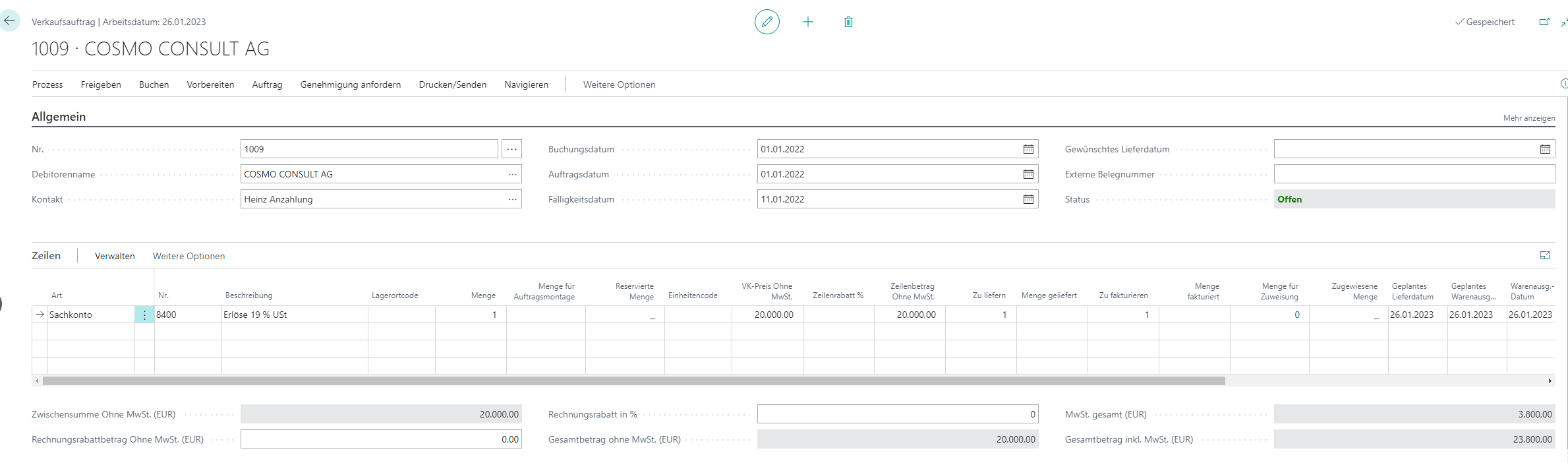Click the horizontal scrollbar of the lines grid
1568x463 pixels.
tap(633, 381)
